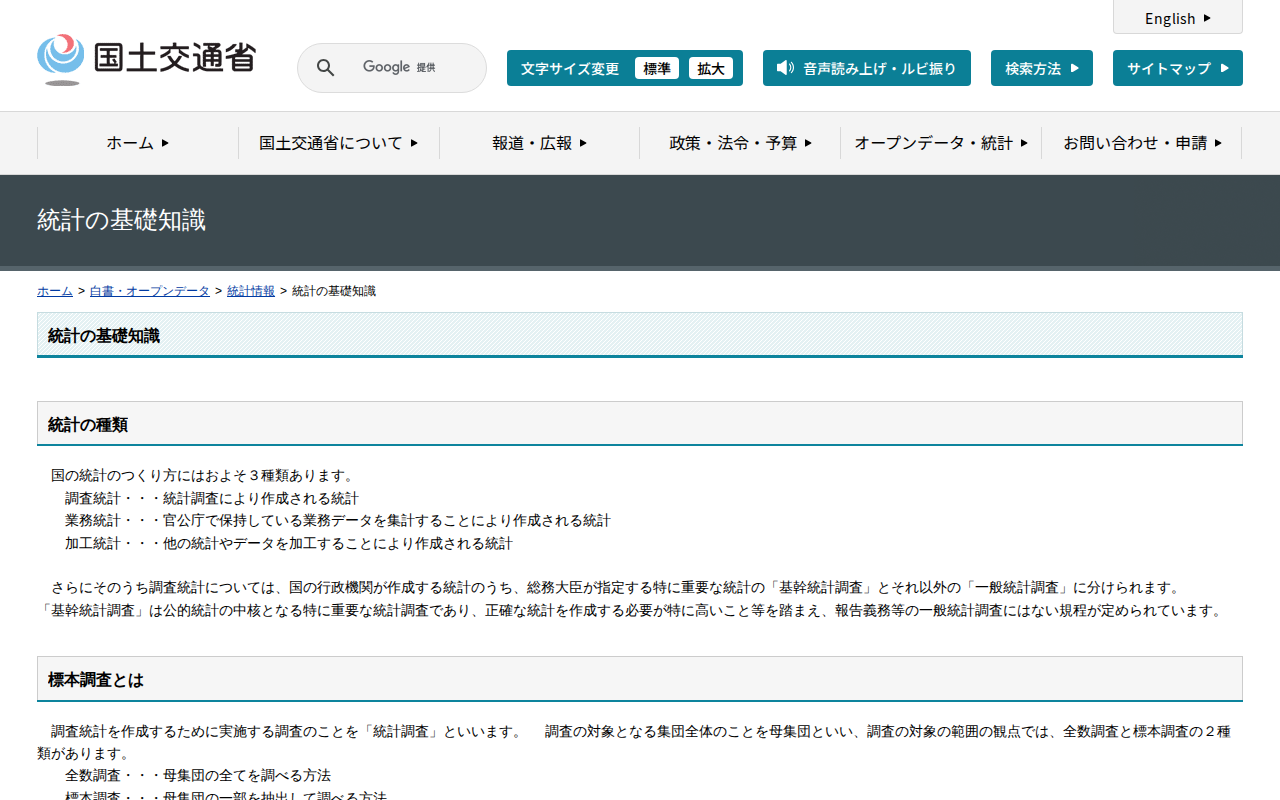Open 音声読み上げ・ルビ振り
This screenshot has width=1280, height=800.
pos(867,68)
